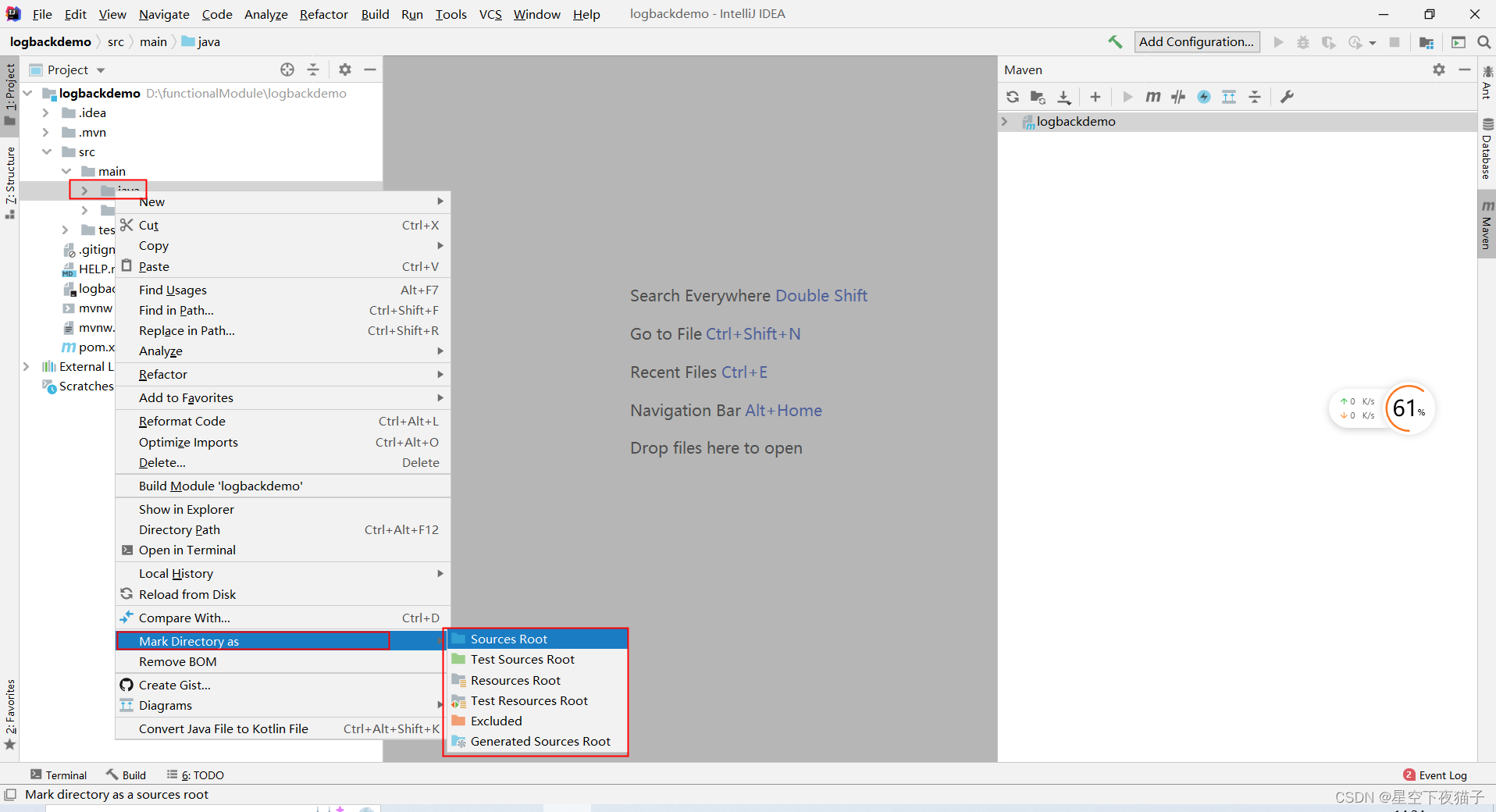Open Maven Settings wrench icon

1287,97
